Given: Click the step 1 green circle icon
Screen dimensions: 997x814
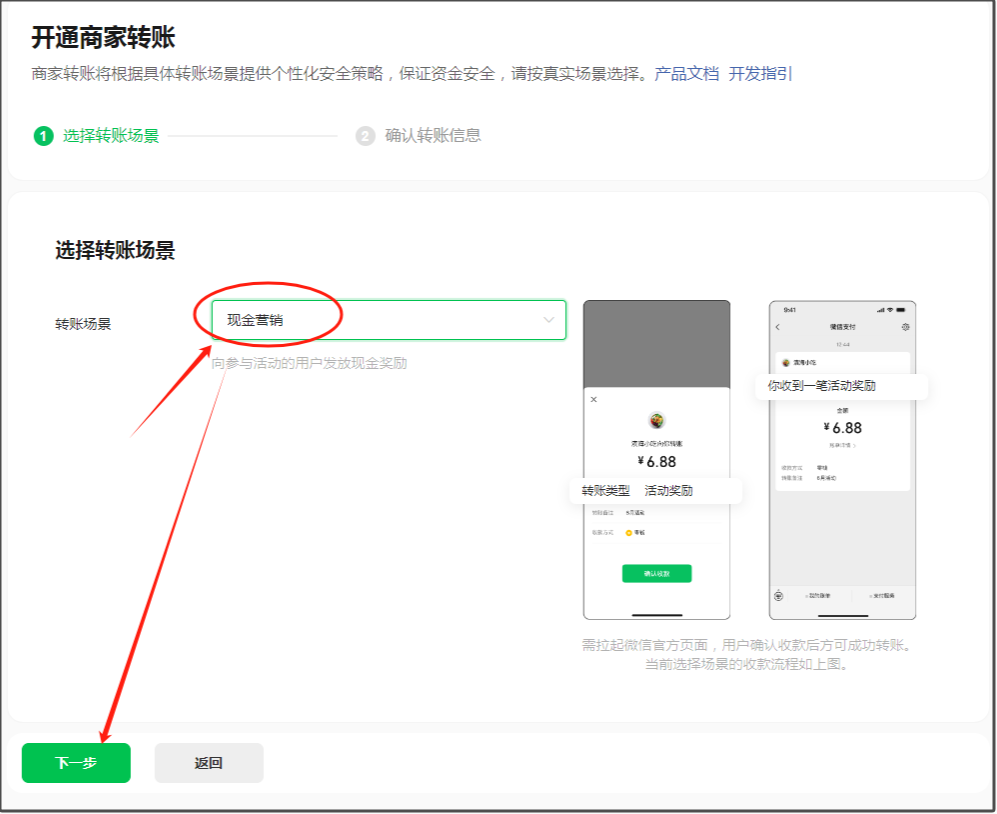Looking at the screenshot, I should click(43, 136).
